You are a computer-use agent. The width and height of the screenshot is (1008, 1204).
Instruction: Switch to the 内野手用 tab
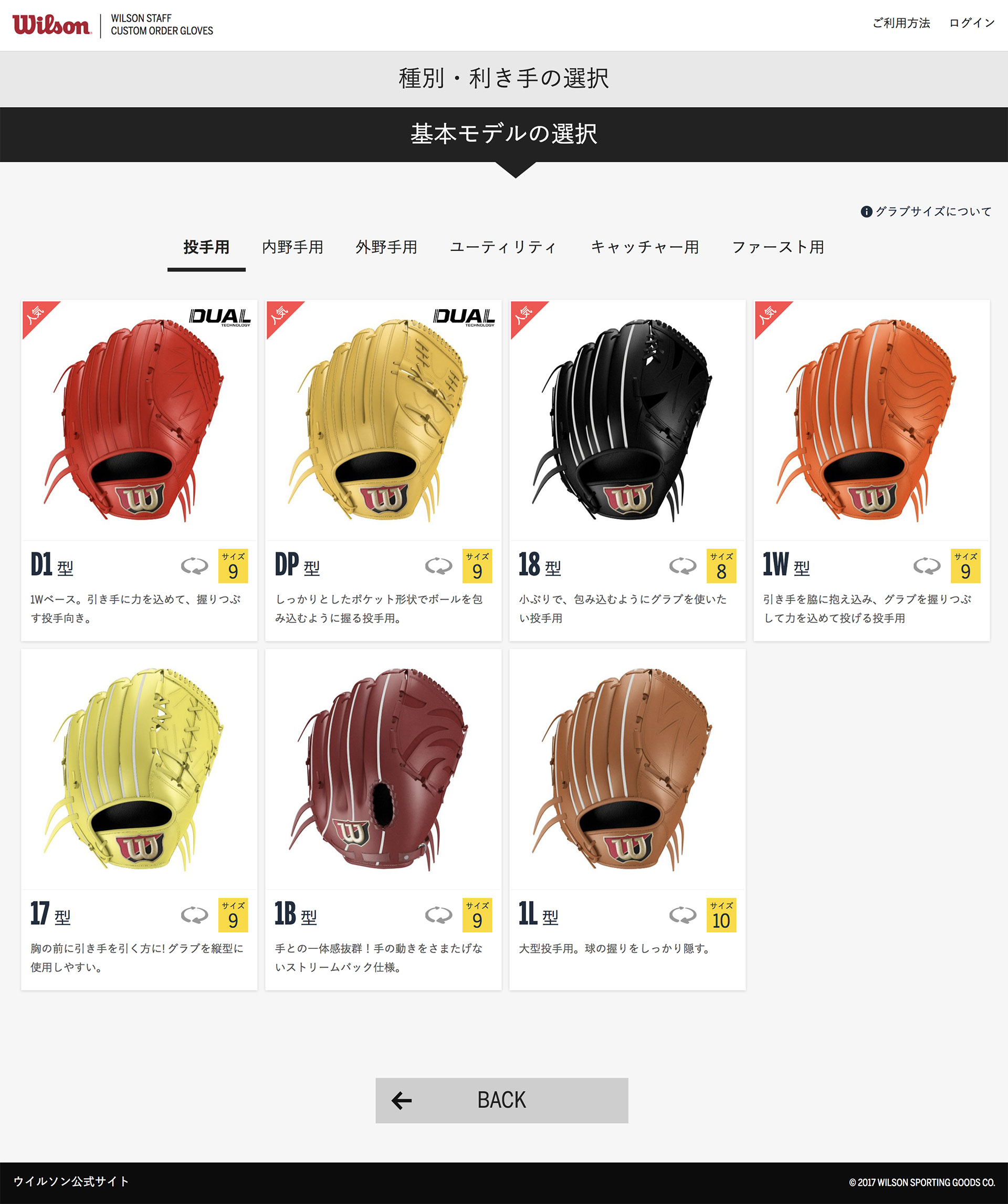pyautogui.click(x=292, y=247)
